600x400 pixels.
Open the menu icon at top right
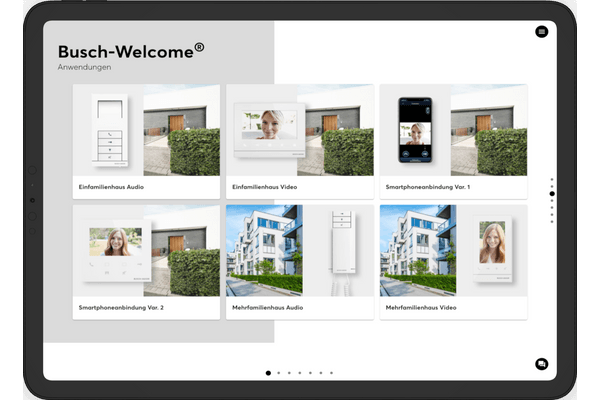[x=541, y=32]
